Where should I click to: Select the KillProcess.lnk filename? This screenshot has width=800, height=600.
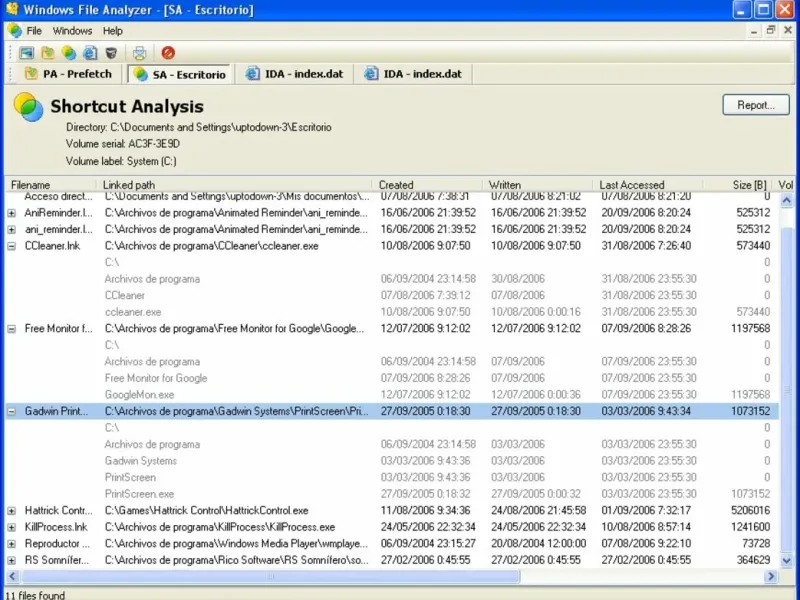pyautogui.click(x=56, y=527)
